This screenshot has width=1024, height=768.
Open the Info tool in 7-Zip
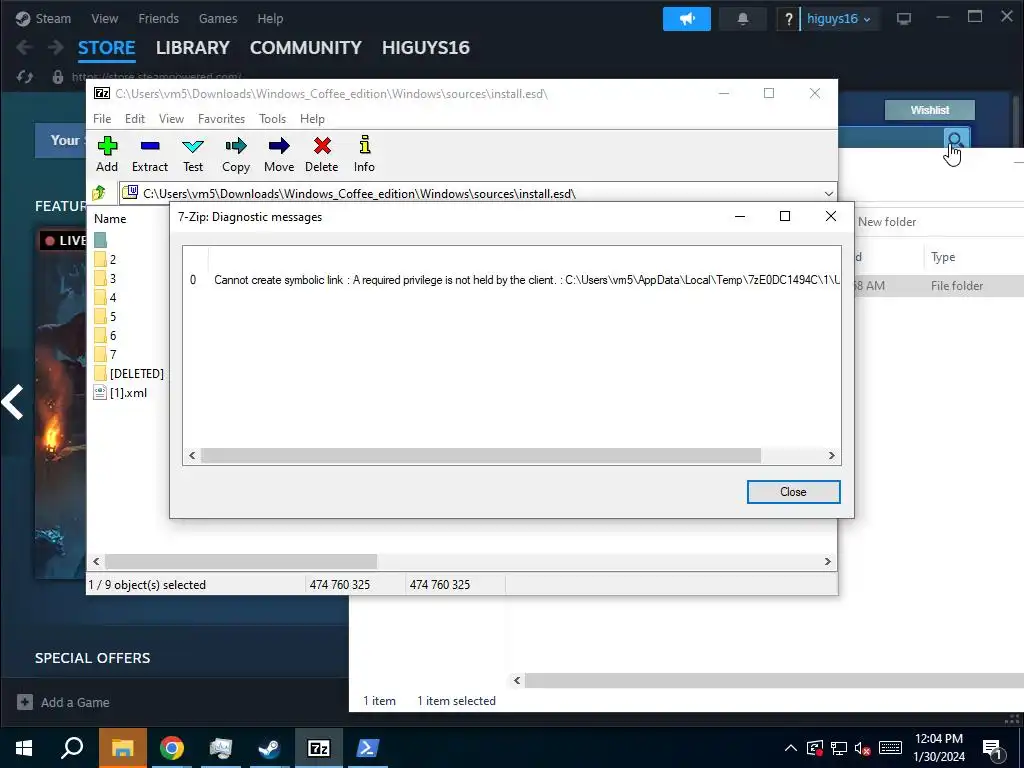pos(364,154)
